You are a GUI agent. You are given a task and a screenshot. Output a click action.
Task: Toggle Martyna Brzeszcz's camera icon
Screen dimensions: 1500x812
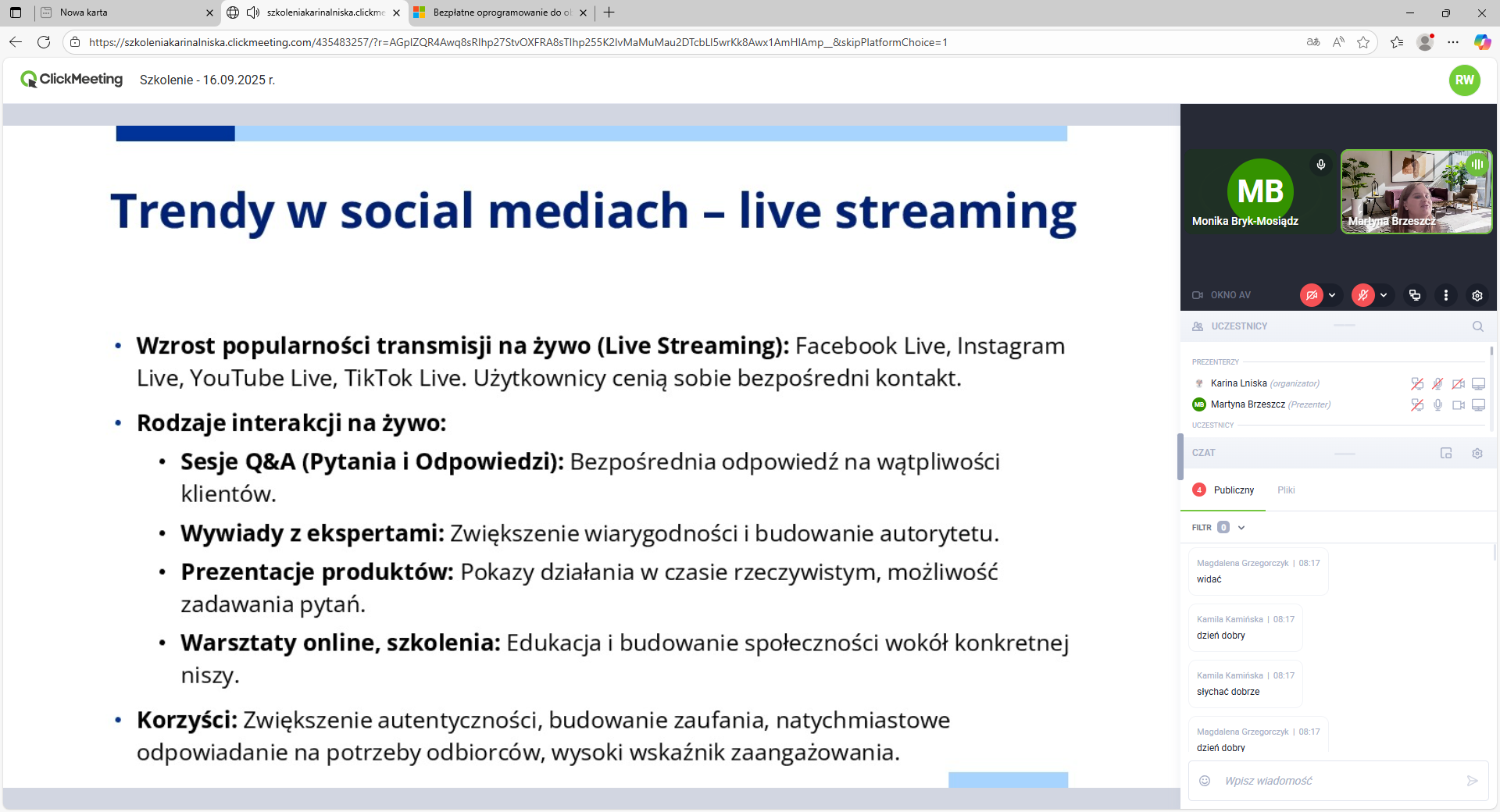(1459, 404)
